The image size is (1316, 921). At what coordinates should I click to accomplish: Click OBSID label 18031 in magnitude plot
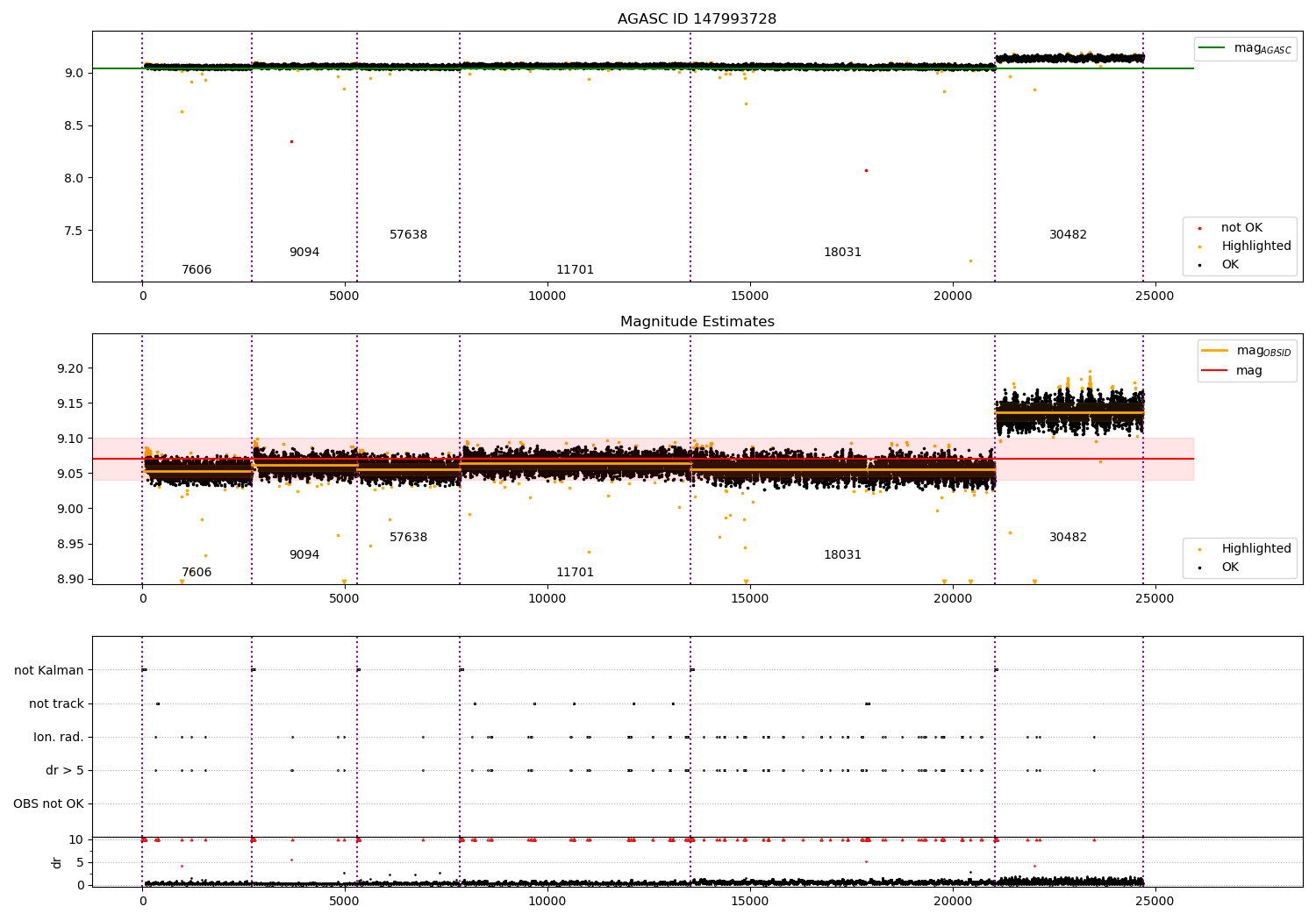pos(842,555)
